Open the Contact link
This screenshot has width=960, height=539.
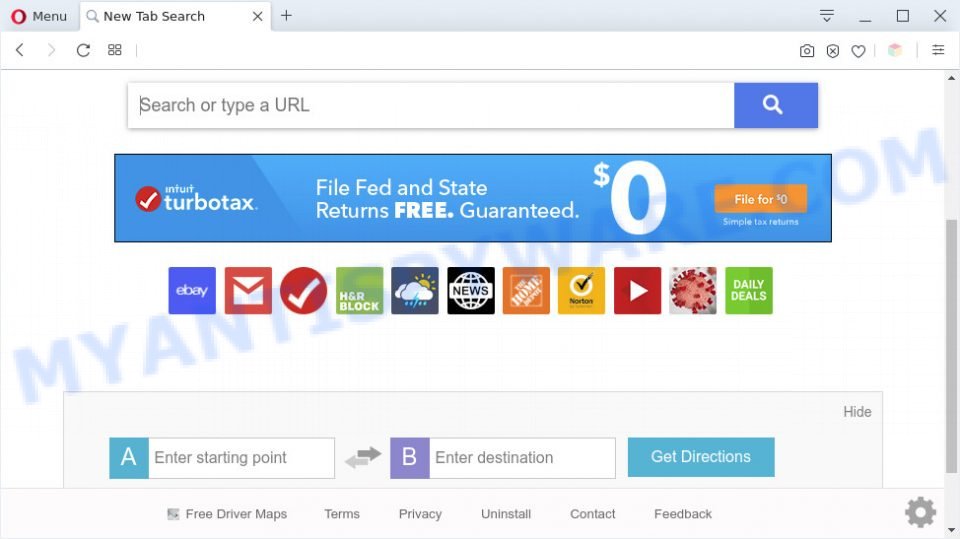(x=593, y=514)
